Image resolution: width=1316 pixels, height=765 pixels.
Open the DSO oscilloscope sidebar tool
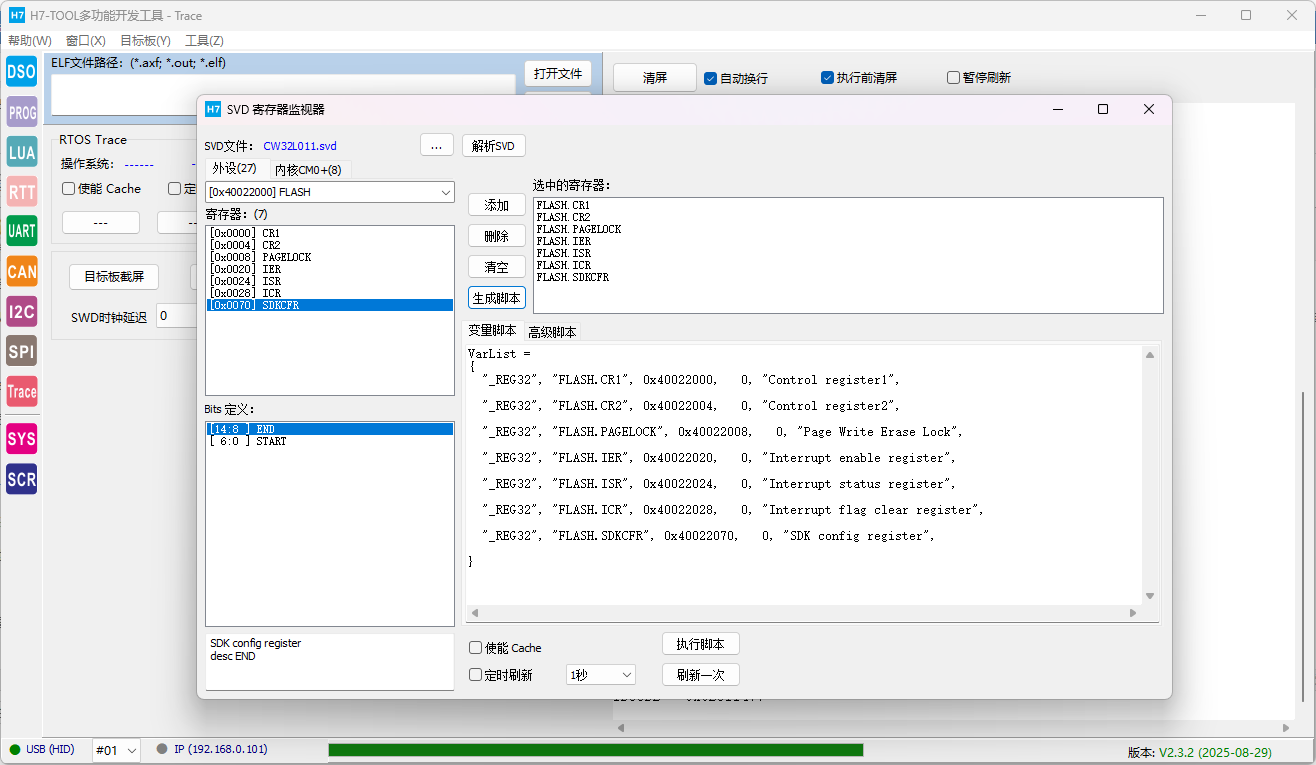tap(21, 72)
